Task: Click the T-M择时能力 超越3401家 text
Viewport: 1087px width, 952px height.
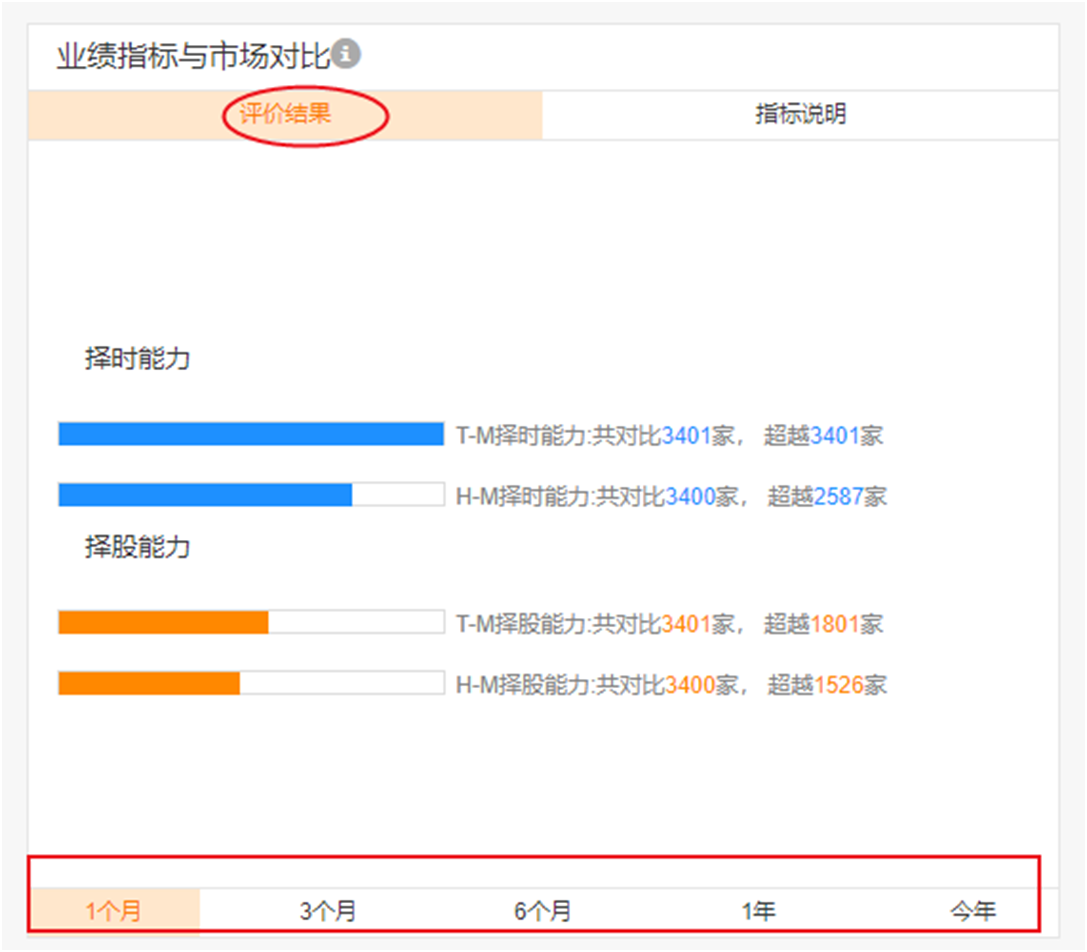Action: click(824, 435)
